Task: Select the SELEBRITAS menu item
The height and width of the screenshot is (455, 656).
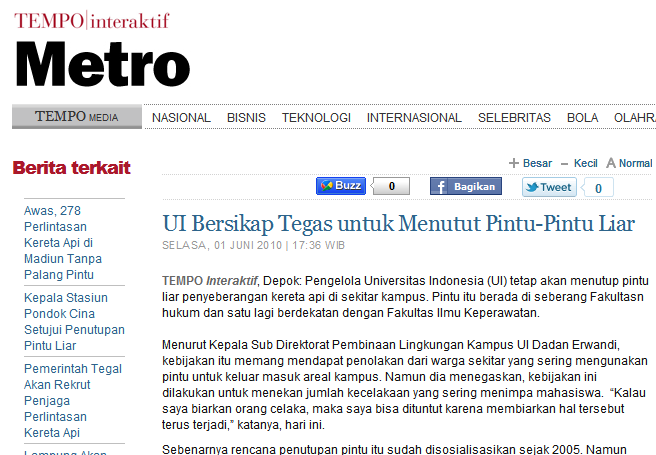Action: (x=514, y=118)
